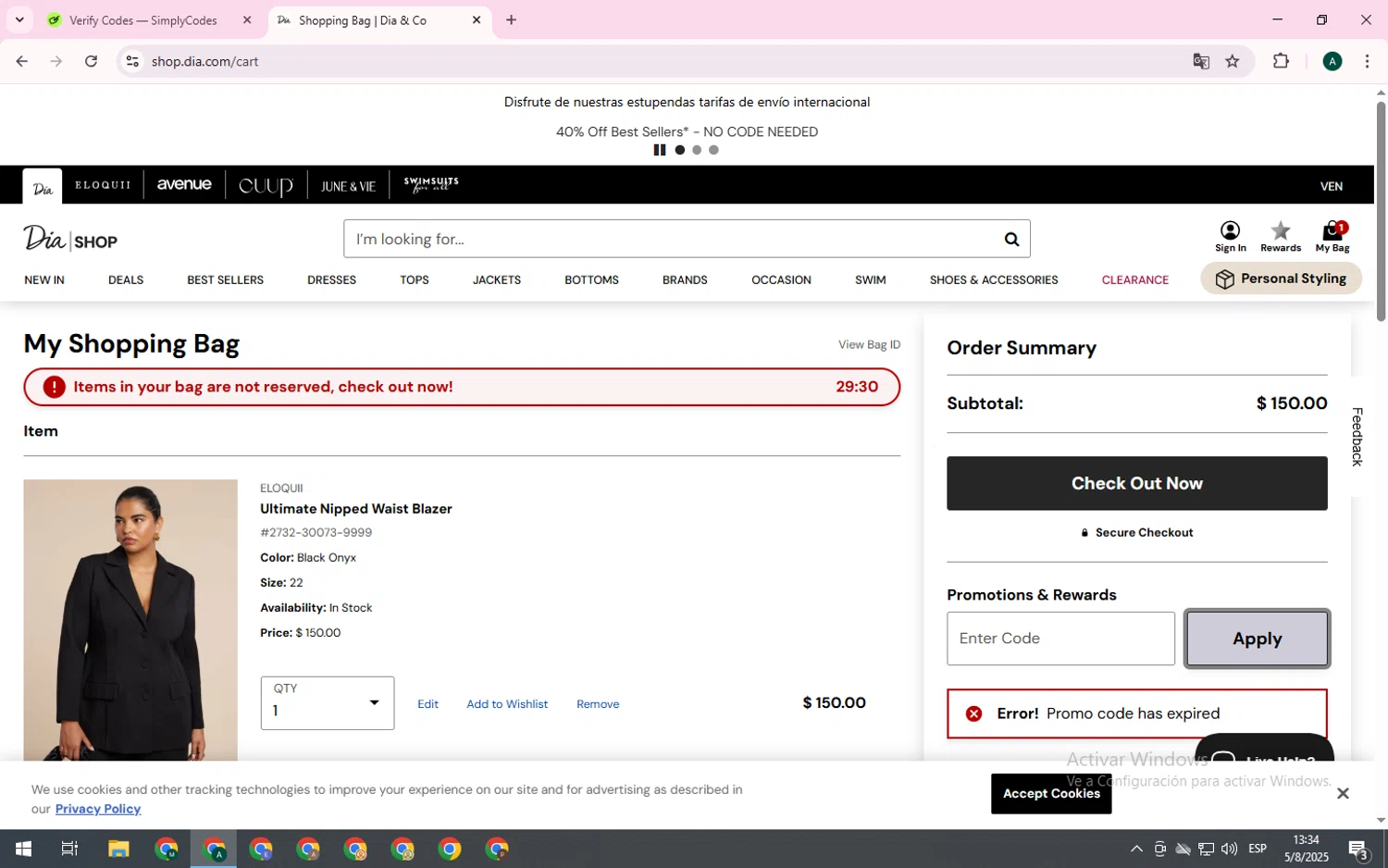
Task: Reload the current page
Action: [x=91, y=61]
